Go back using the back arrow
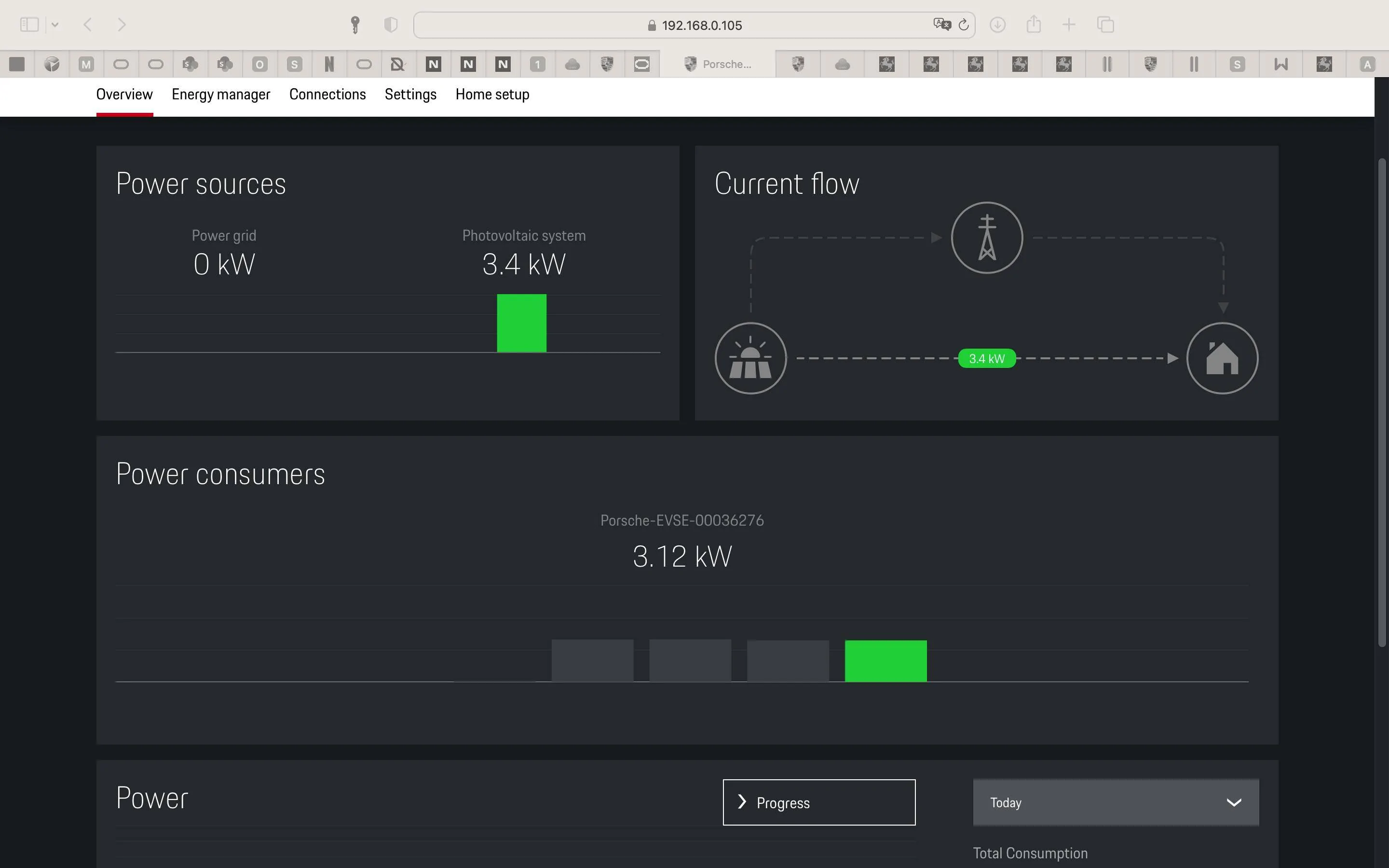The height and width of the screenshot is (868, 1389). click(x=88, y=25)
